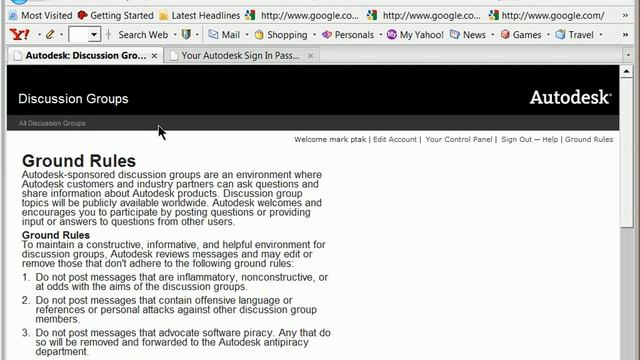Open second http://www.google.co... bookmark
The width and height of the screenshot is (640, 360).
coord(424,16)
